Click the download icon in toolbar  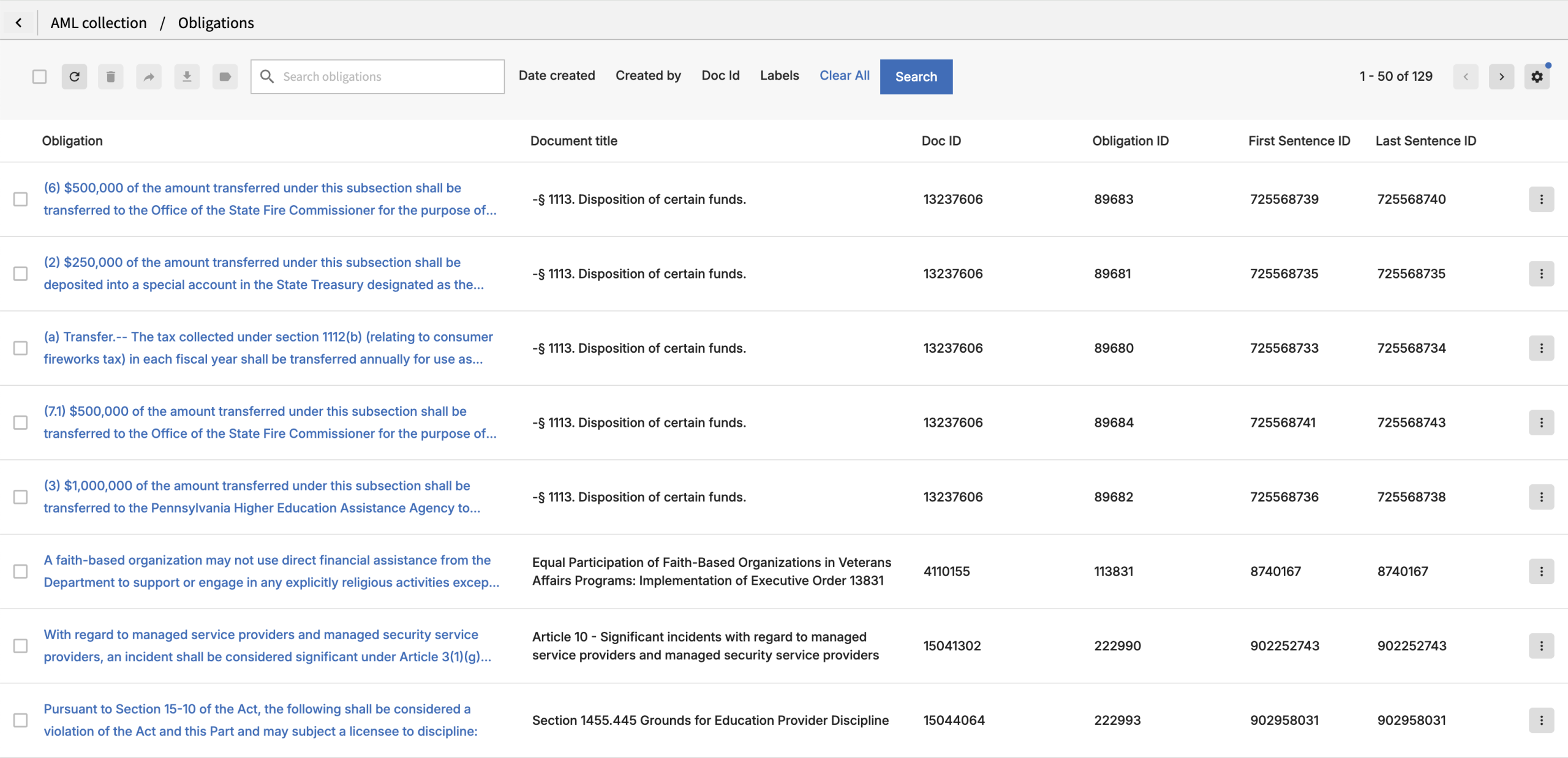[x=187, y=77]
